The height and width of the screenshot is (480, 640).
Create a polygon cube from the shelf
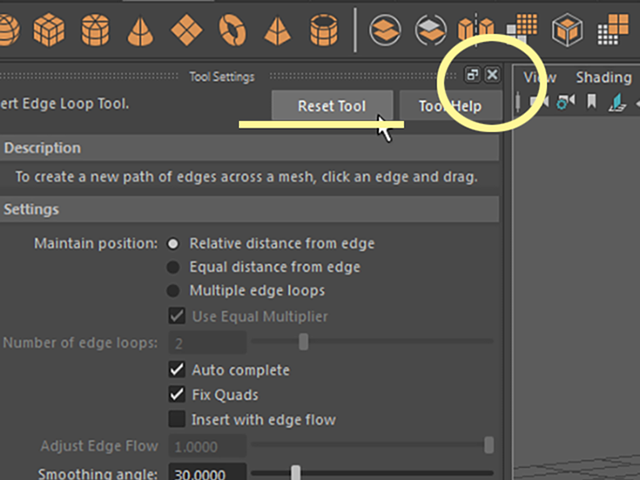[49, 30]
